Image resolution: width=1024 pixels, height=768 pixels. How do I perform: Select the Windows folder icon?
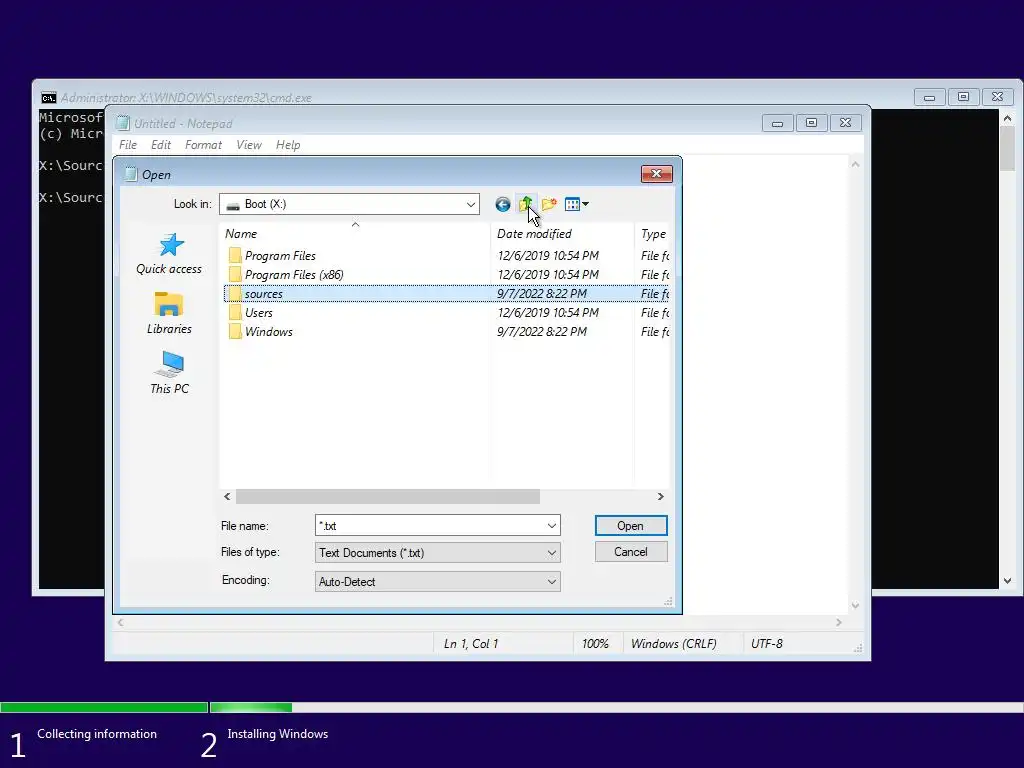pyautogui.click(x=235, y=331)
